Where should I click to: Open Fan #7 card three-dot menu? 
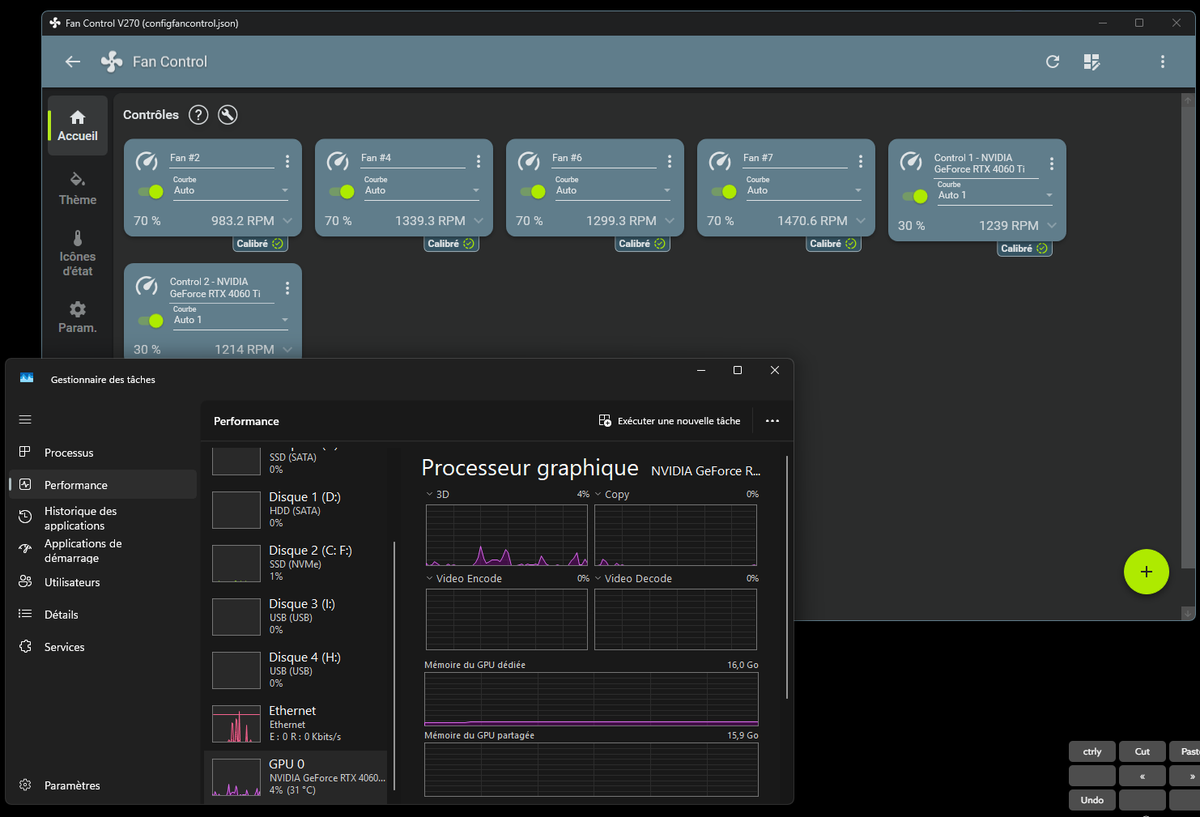[x=861, y=161]
